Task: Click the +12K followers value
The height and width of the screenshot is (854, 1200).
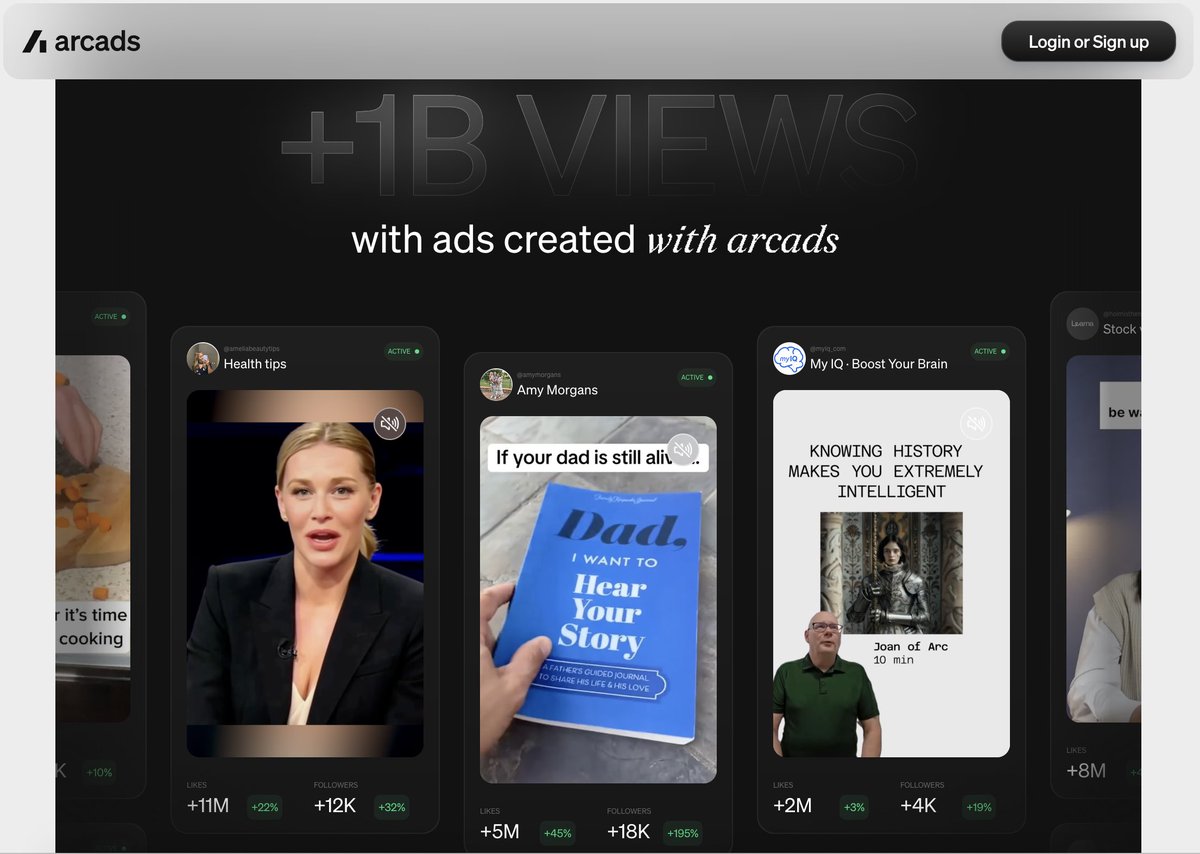Action: [335, 806]
